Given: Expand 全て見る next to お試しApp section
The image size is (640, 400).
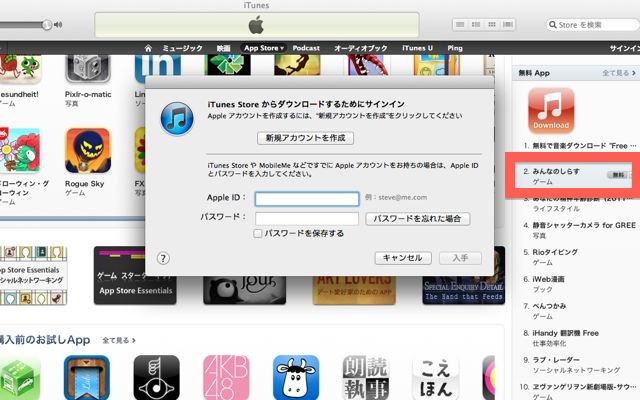Looking at the screenshot, I should tap(119, 340).
